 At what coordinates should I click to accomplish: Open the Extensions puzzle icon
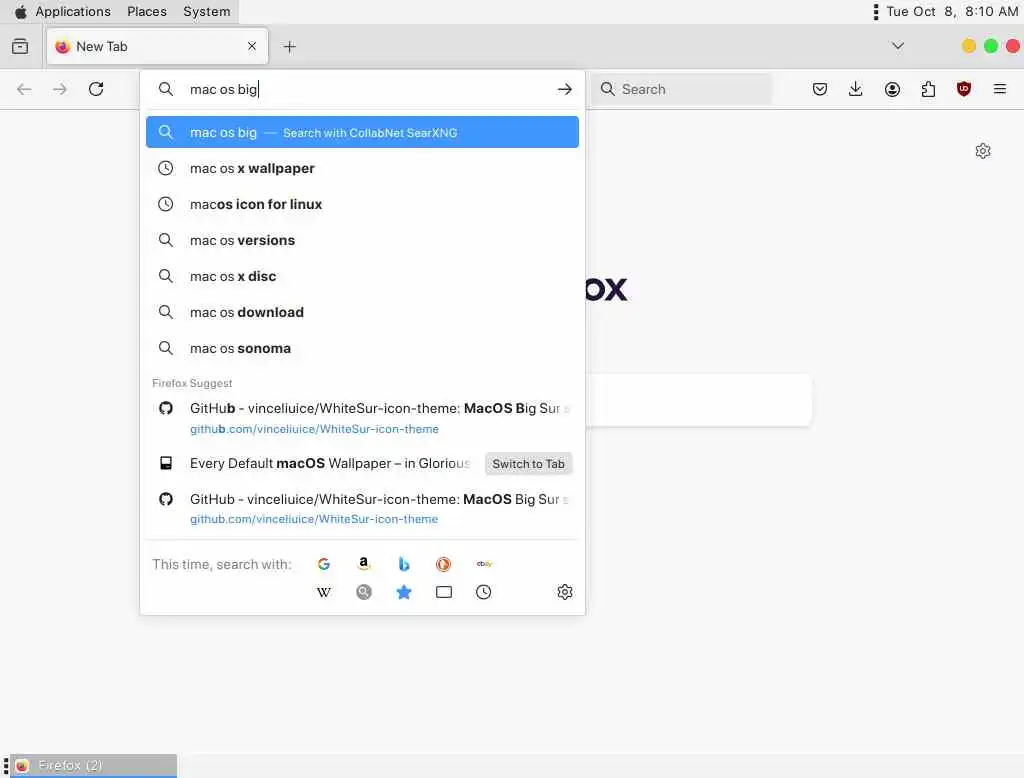tap(928, 89)
